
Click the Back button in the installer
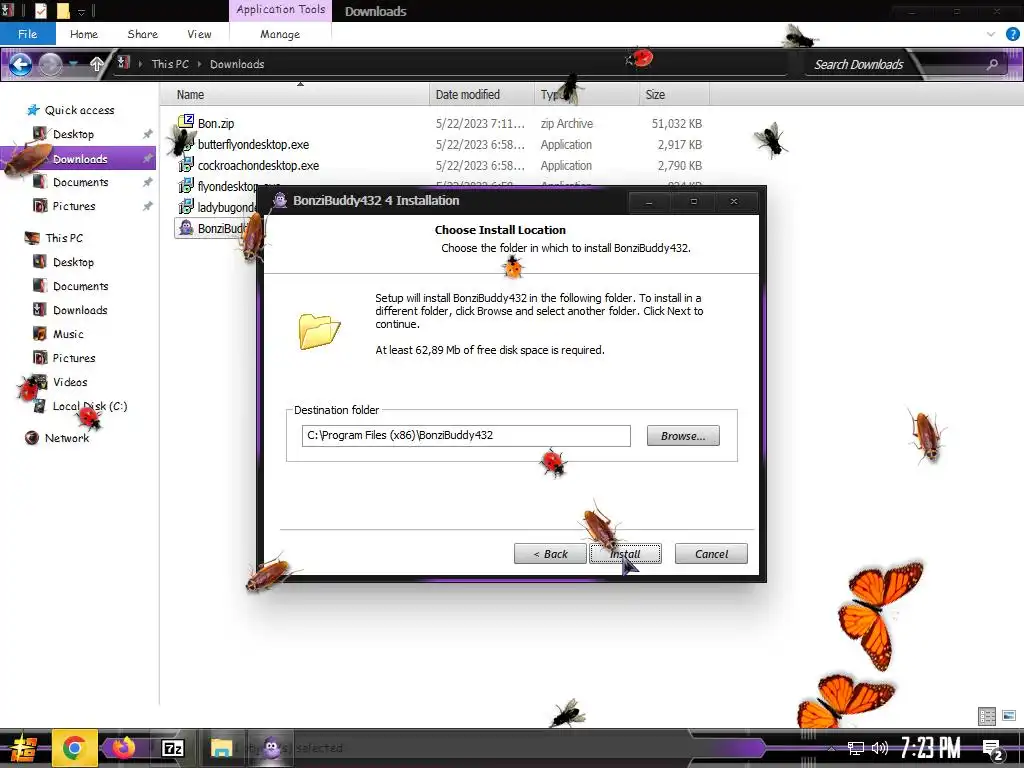[550, 554]
